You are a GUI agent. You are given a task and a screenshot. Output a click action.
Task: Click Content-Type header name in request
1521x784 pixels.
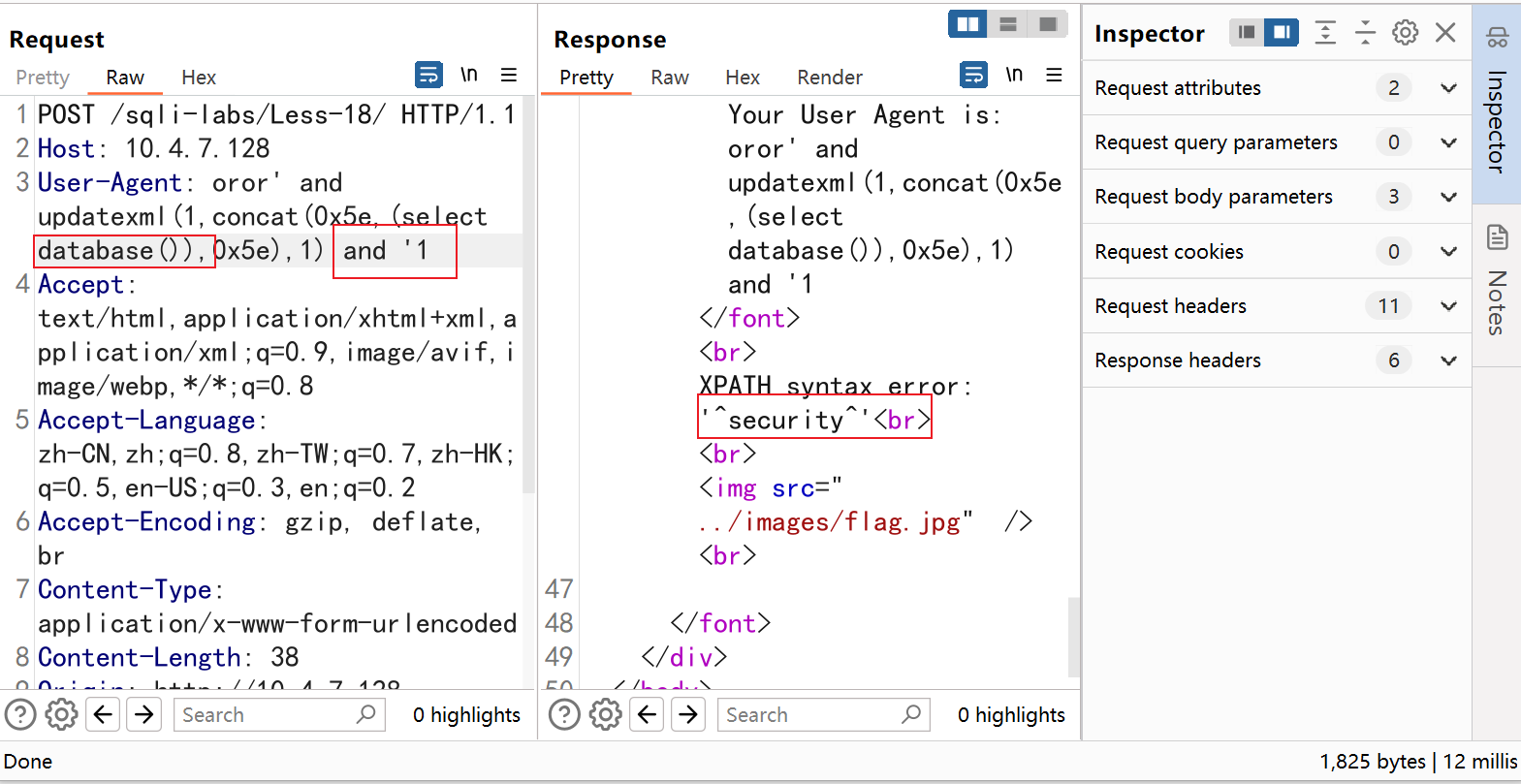click(x=125, y=589)
